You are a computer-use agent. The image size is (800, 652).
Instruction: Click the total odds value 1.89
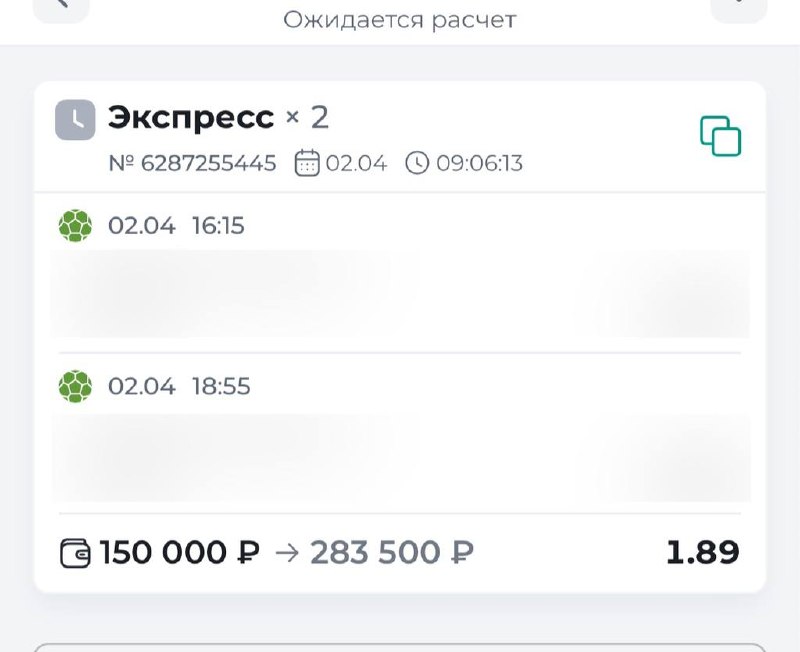(x=702, y=552)
